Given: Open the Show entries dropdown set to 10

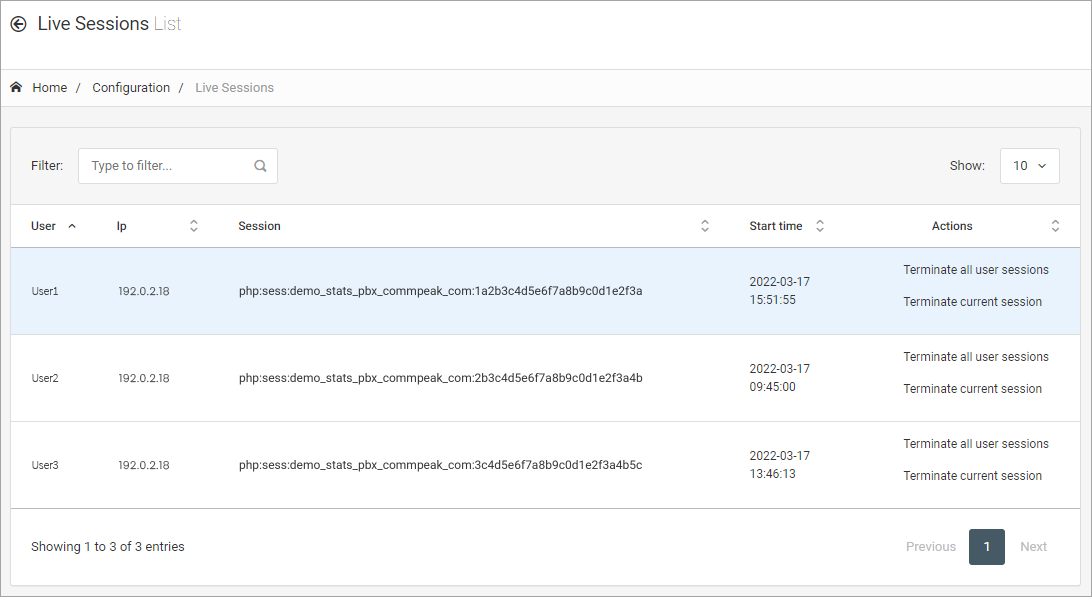Looking at the screenshot, I should pos(1029,166).
